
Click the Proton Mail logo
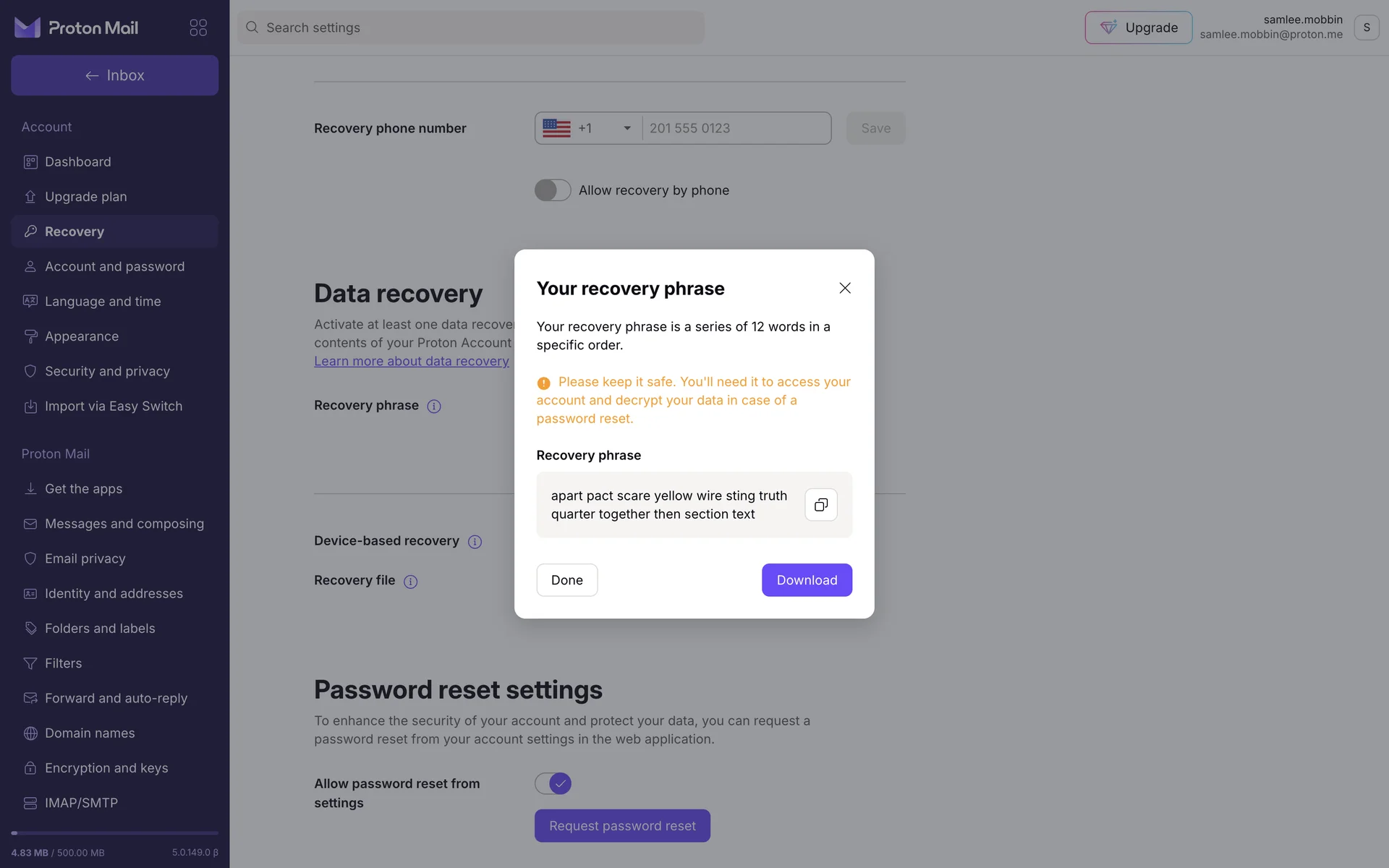coord(77,27)
